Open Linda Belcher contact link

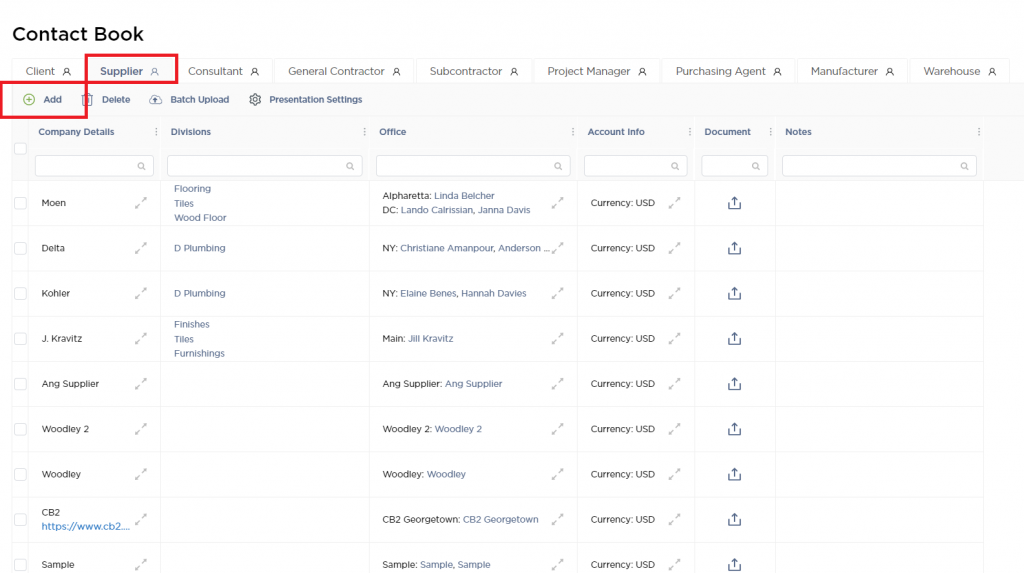point(464,196)
